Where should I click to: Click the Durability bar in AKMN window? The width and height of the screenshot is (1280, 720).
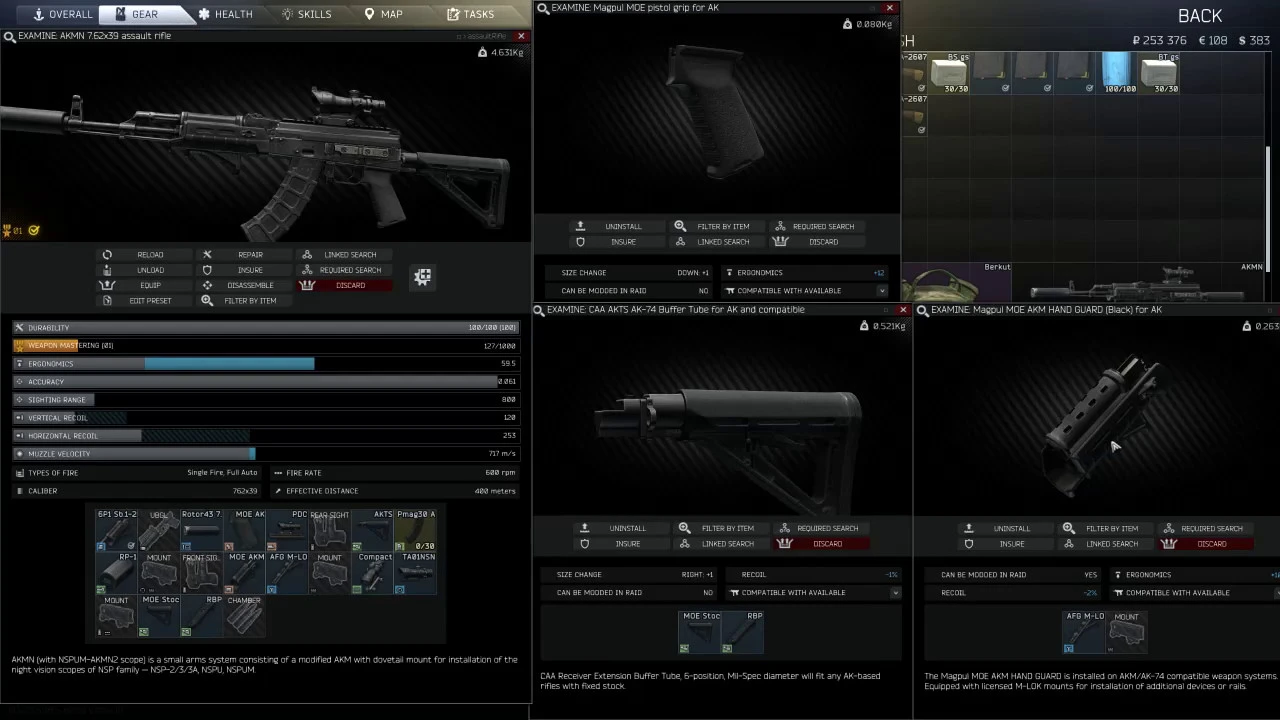tap(266, 328)
